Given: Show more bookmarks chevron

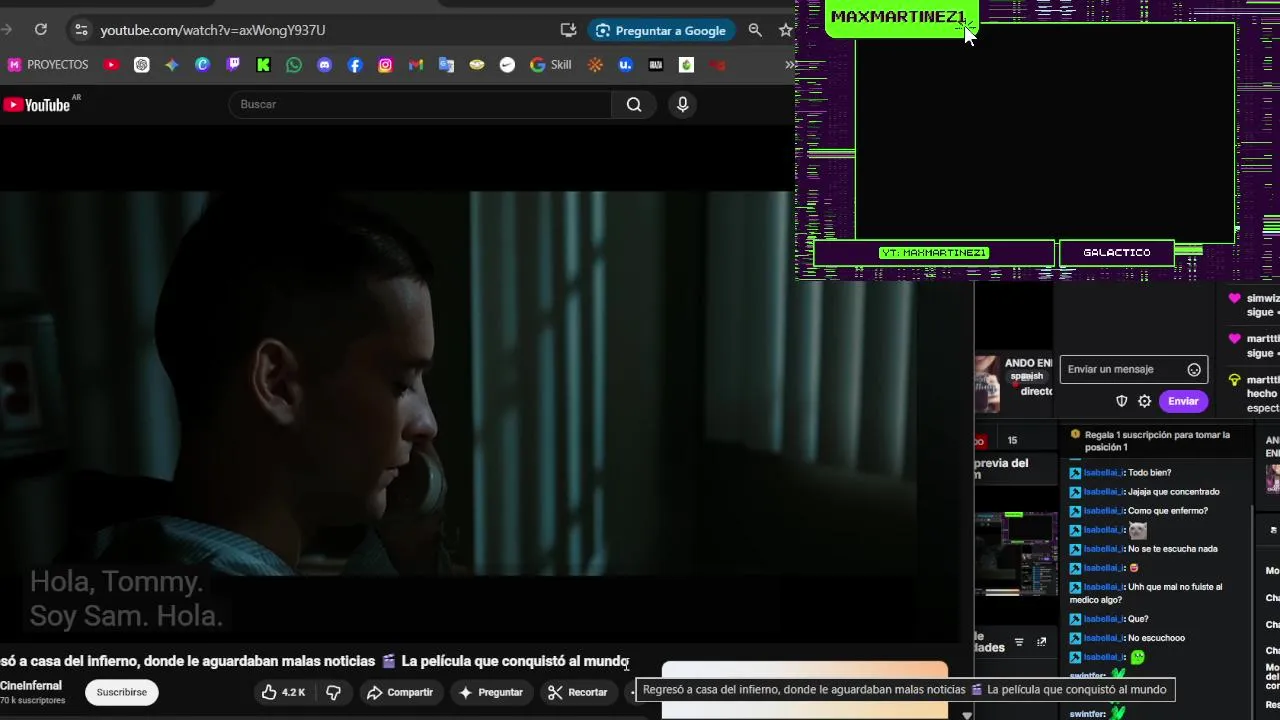Looking at the screenshot, I should 789,65.
